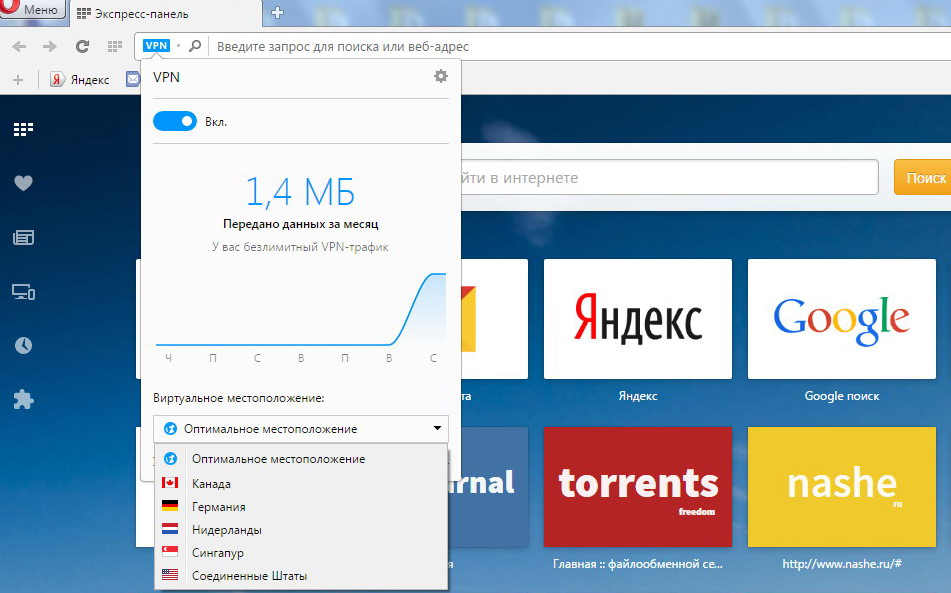Turn off the VPN Вкл. switch
The width and height of the screenshot is (951, 593).
175,121
